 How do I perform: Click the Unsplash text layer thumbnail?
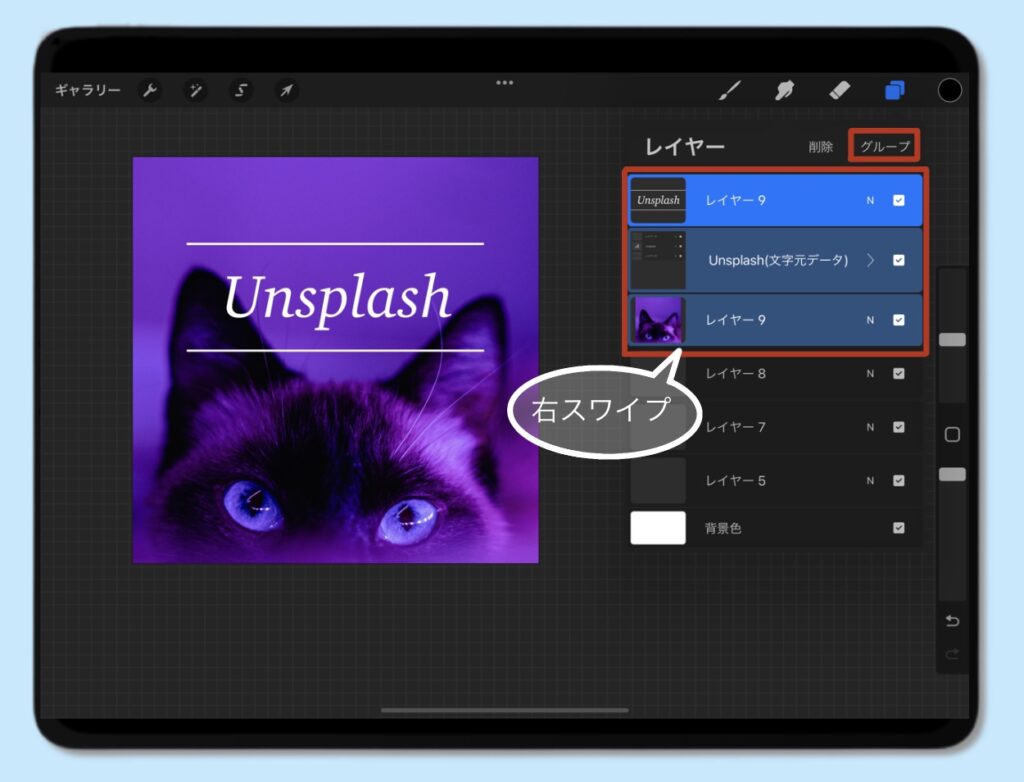click(x=658, y=200)
